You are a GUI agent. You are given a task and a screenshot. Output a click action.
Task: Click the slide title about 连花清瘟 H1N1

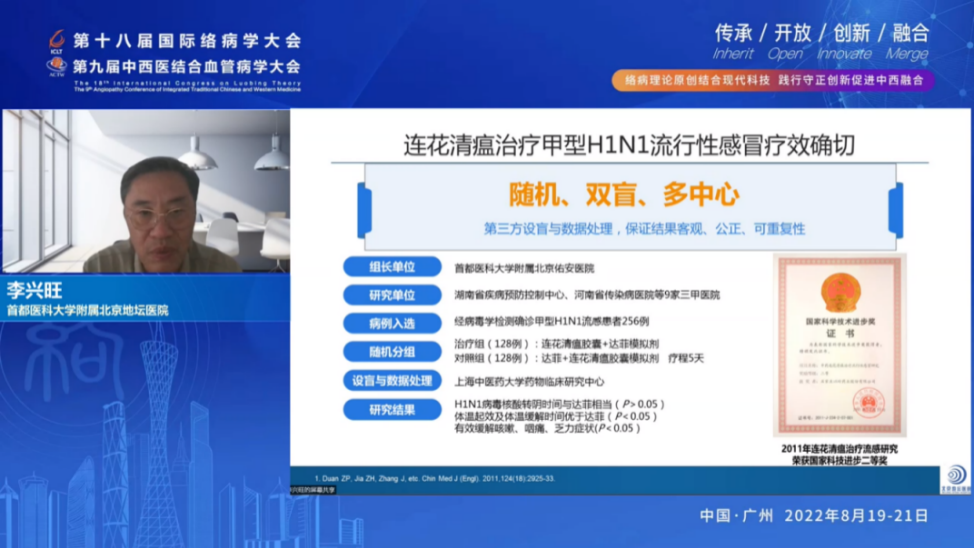pos(628,145)
